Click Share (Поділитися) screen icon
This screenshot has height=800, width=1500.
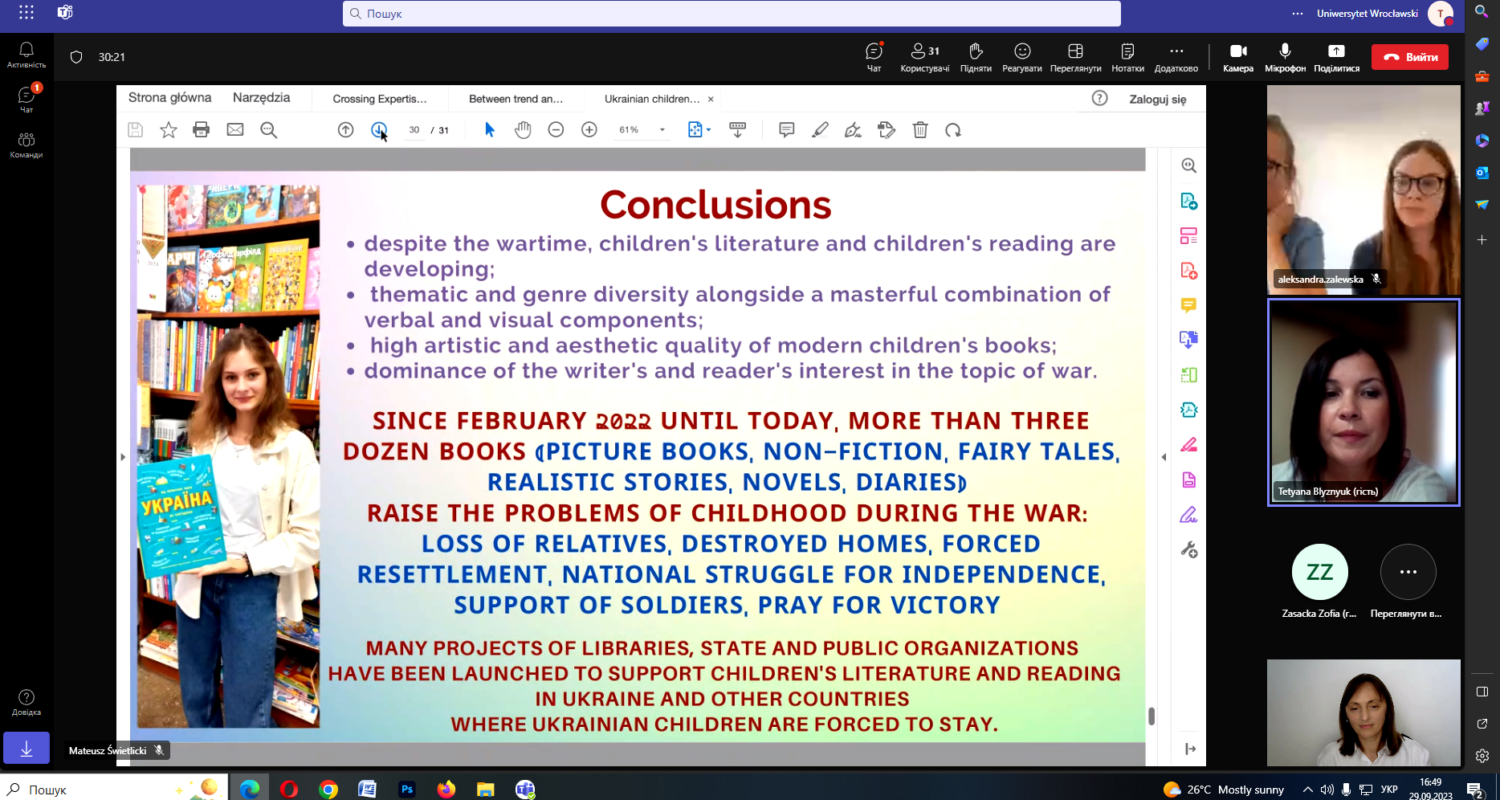(x=1336, y=52)
